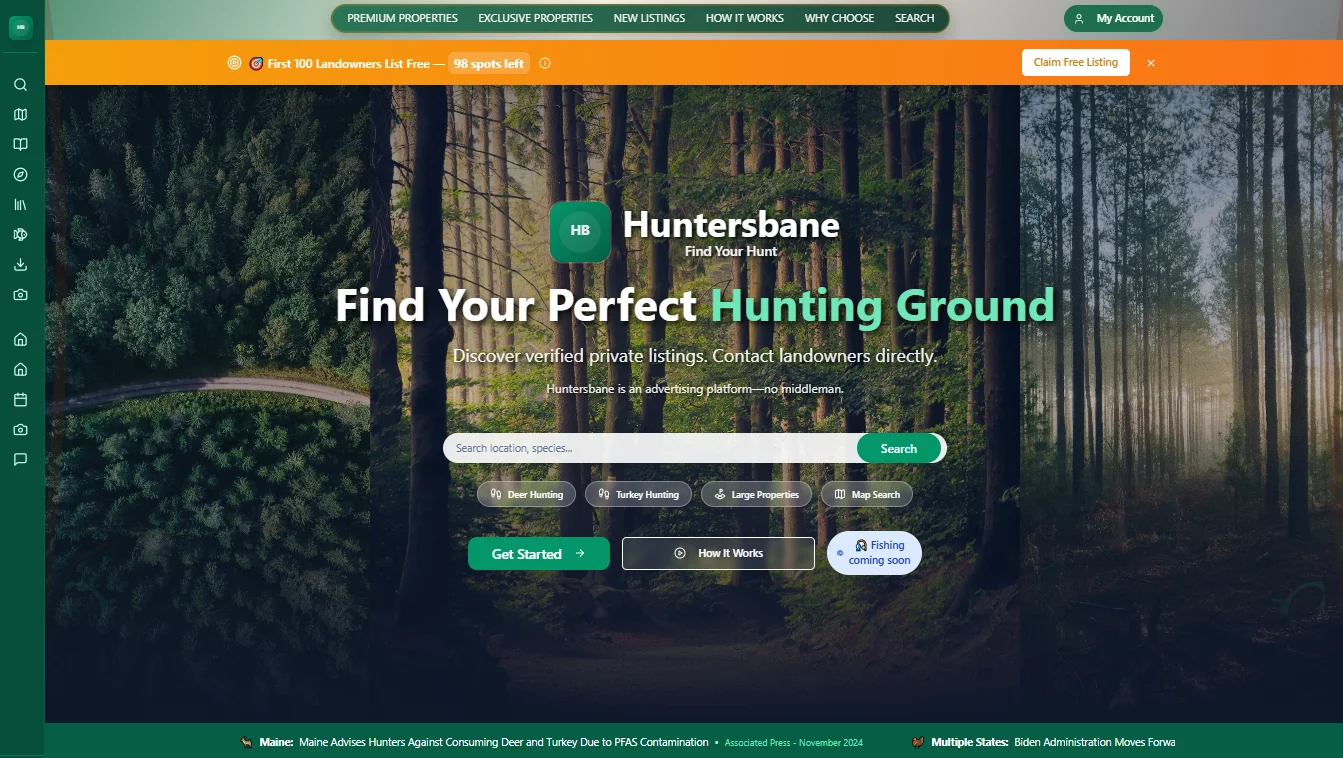Choose the Large Properties quick filter
1343x758 pixels.
pyautogui.click(x=756, y=494)
